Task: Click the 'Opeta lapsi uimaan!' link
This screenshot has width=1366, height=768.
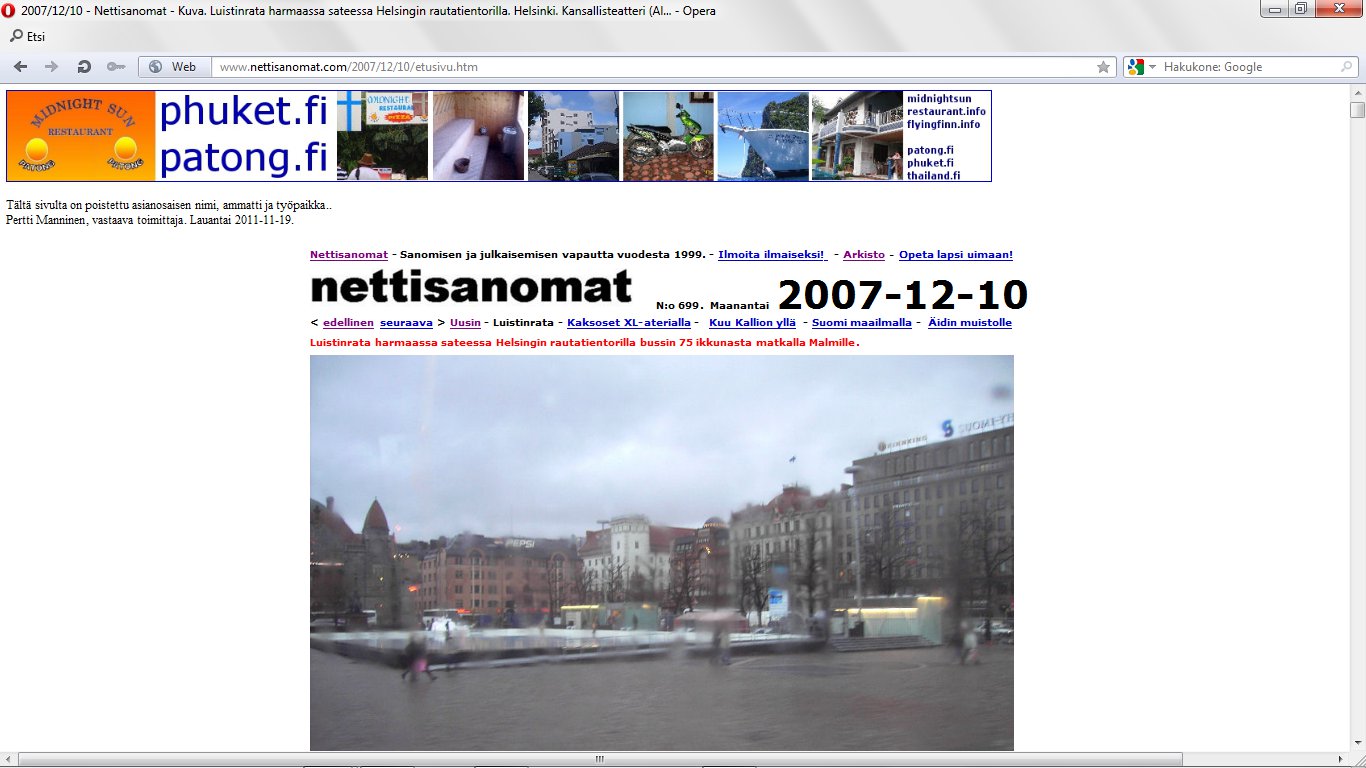Action: (x=955, y=255)
